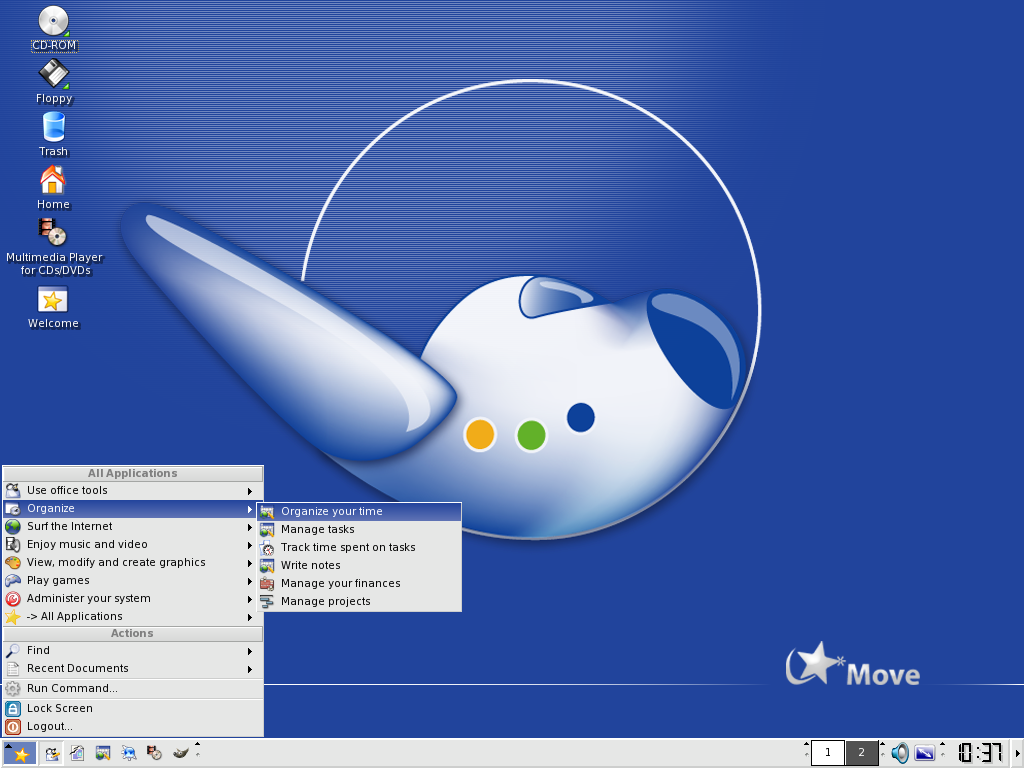This screenshot has width=1024, height=768.
Task: Open Administer your system submenu
Action: pyautogui.click(x=133, y=598)
